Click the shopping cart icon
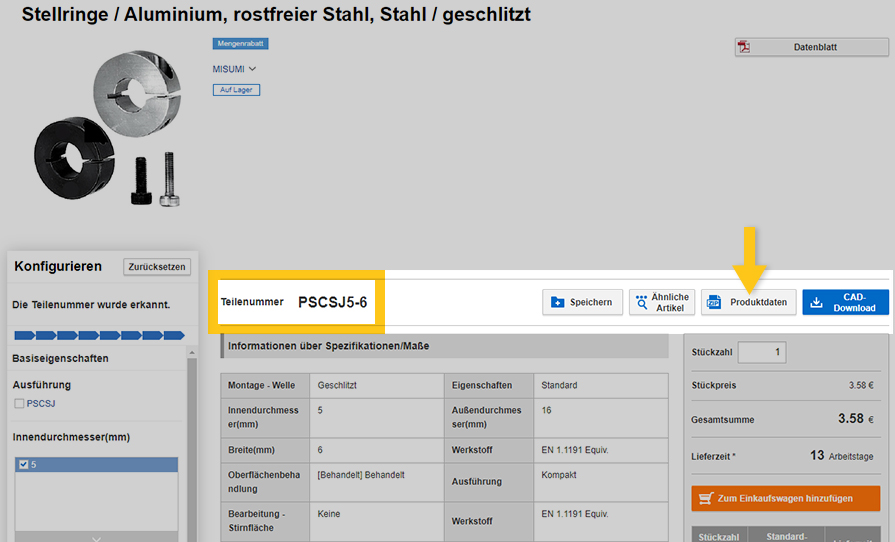This screenshot has height=542, width=895. (705, 498)
